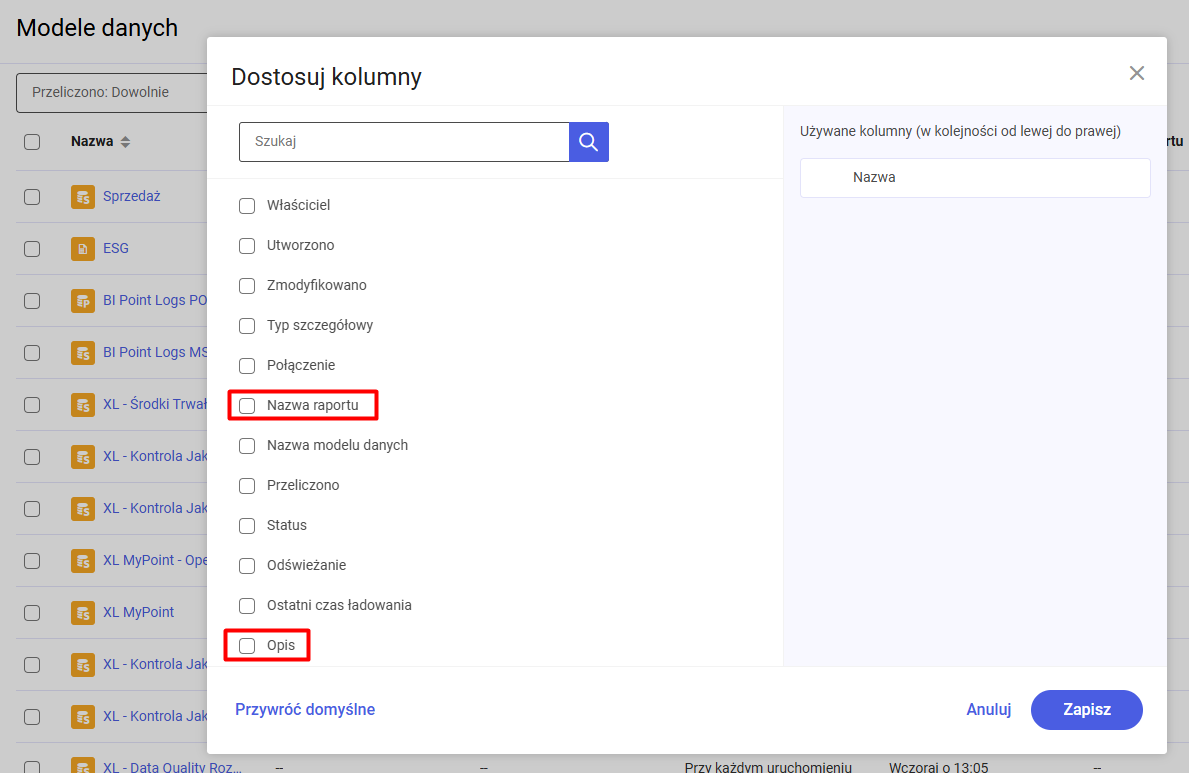
Task: Click the XL MyPoint model icon
Action: coord(82,613)
